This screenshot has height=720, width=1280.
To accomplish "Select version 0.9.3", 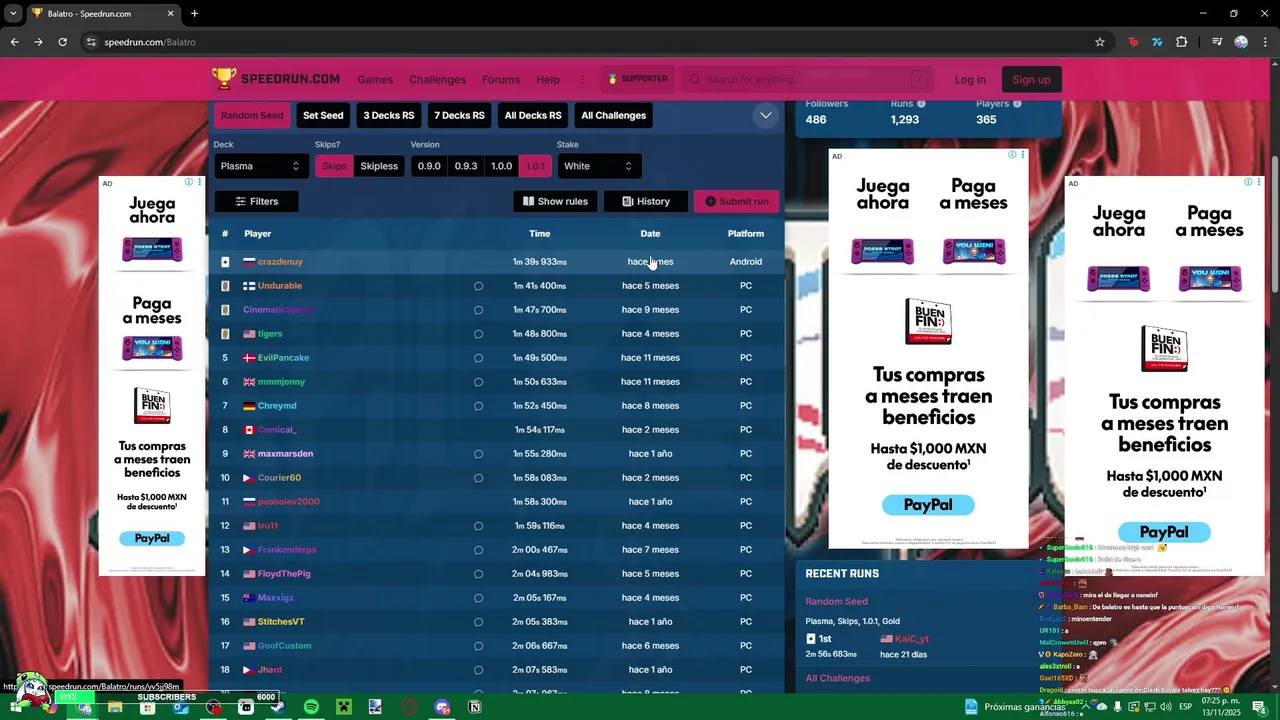I will [466, 166].
